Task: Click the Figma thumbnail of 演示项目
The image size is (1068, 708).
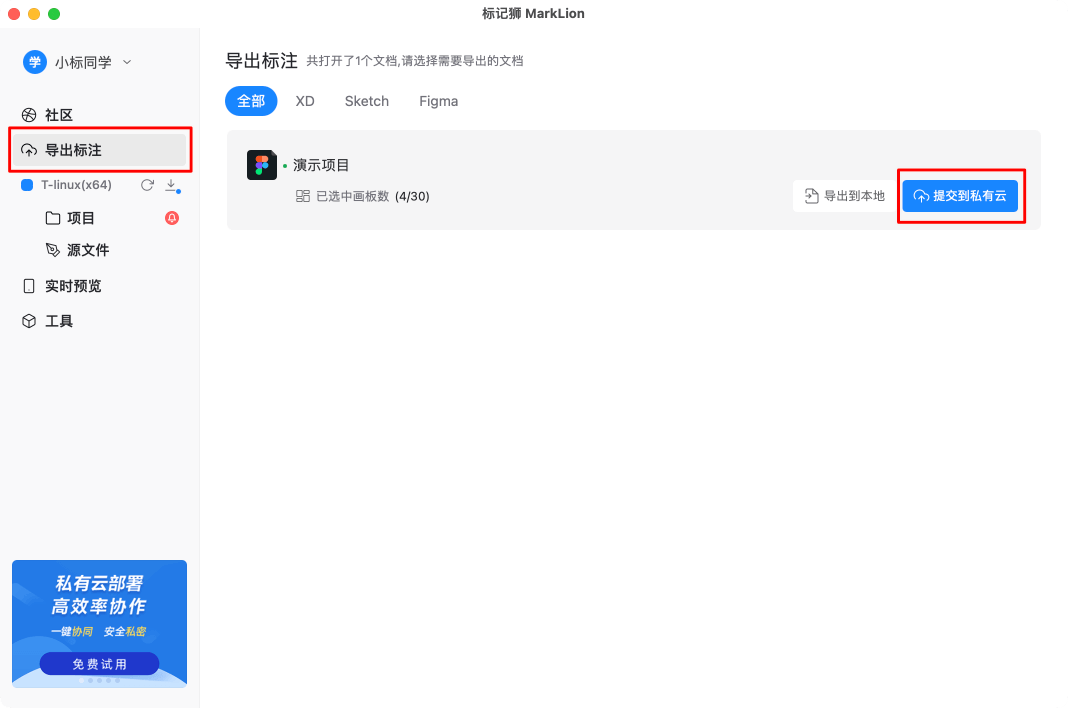Action: (262, 166)
